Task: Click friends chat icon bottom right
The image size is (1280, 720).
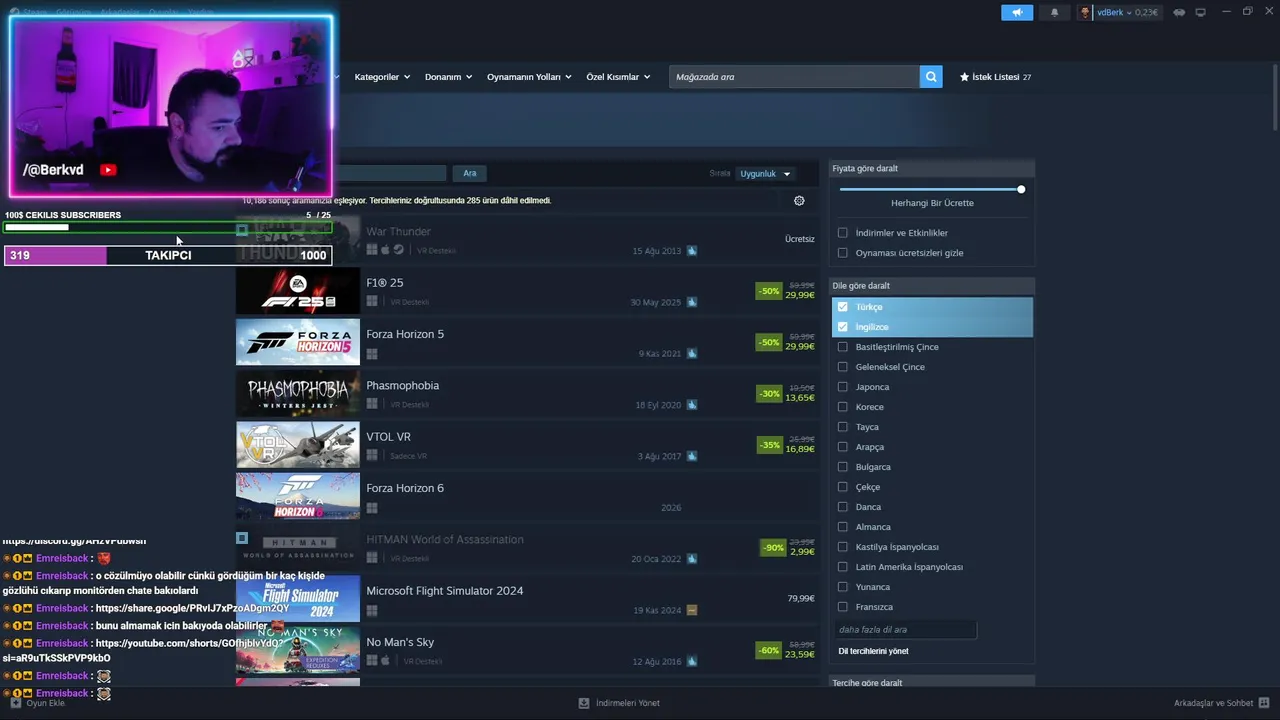Action: click(1264, 703)
